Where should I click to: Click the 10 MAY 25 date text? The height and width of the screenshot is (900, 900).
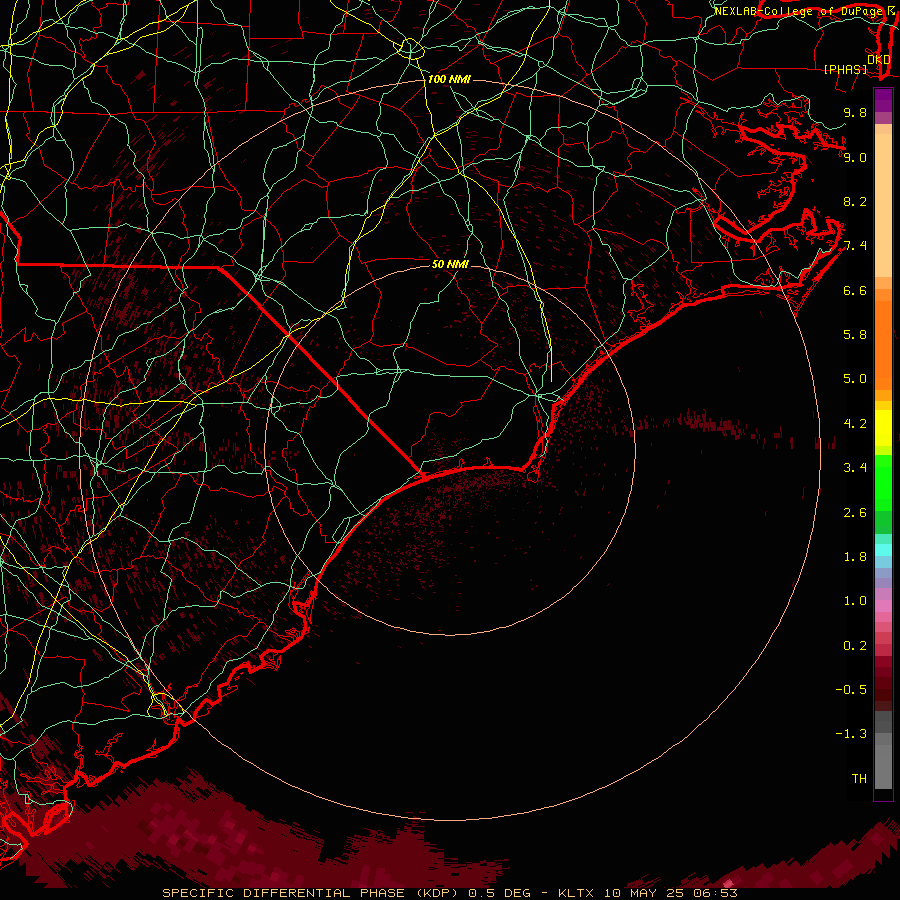pyautogui.click(x=643, y=893)
